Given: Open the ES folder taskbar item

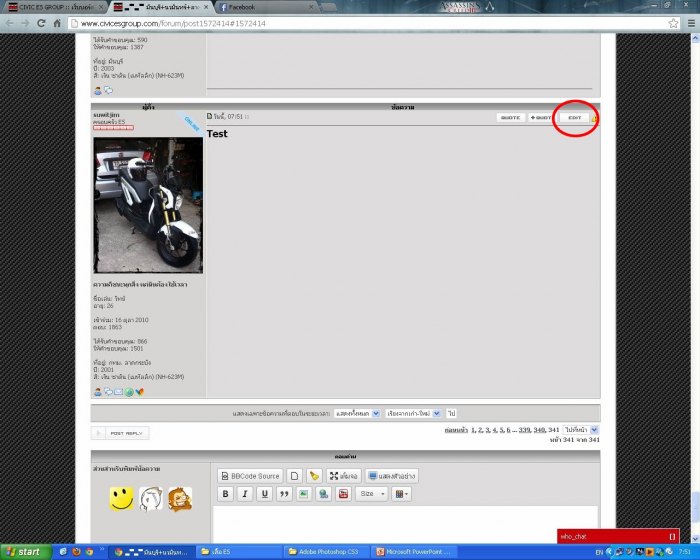Looking at the screenshot, I should pos(240,552).
